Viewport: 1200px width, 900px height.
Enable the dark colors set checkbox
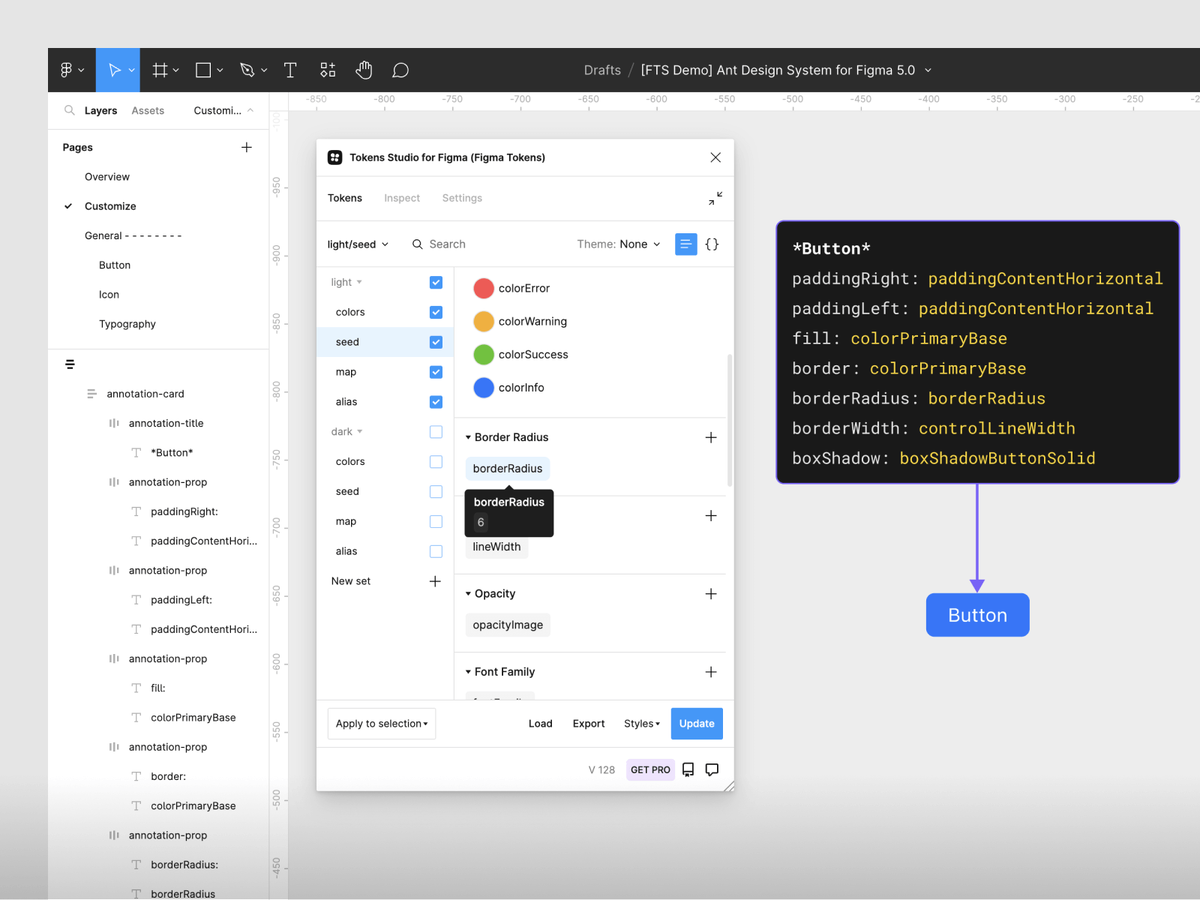pyautogui.click(x=436, y=462)
